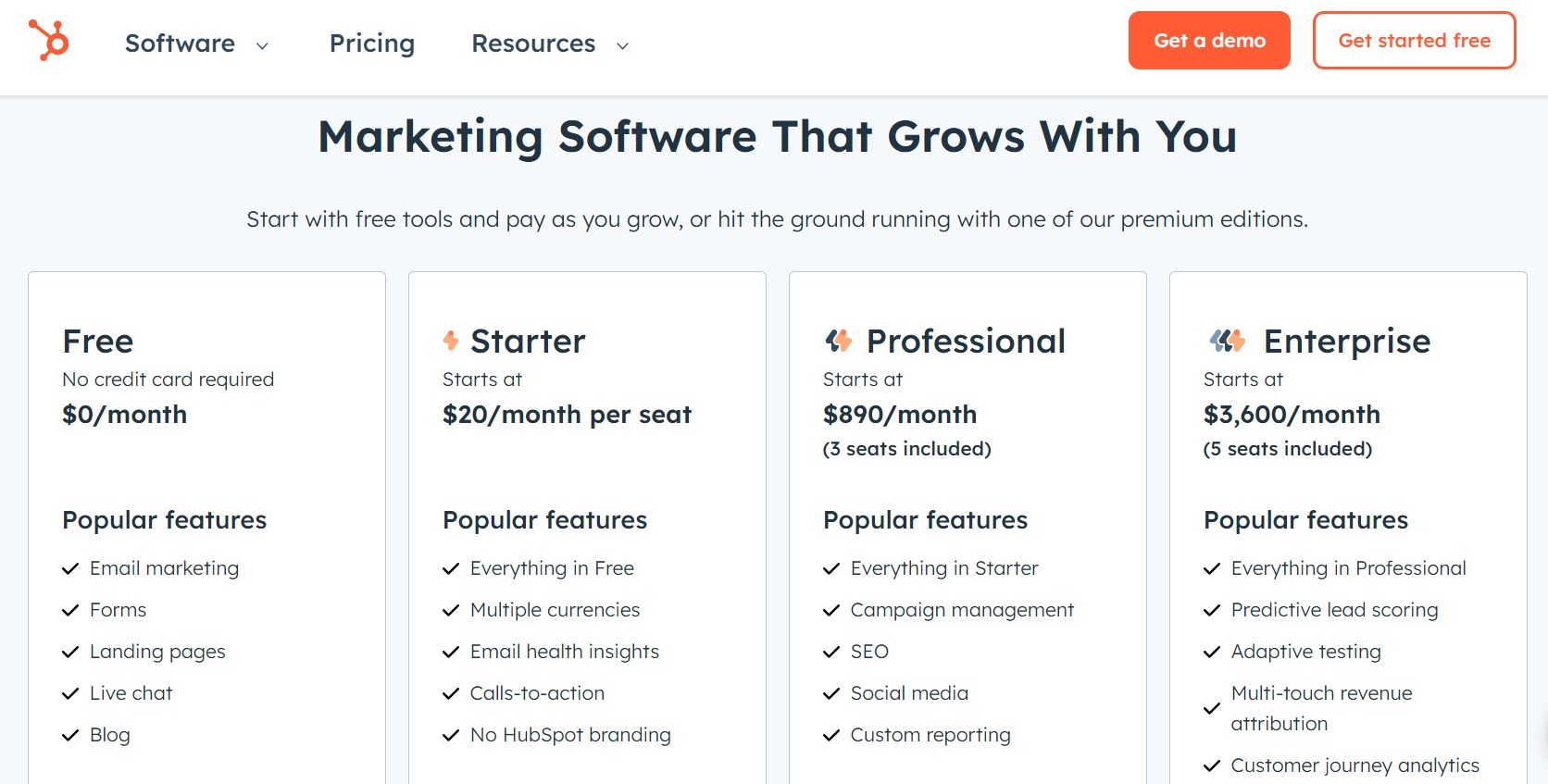The width and height of the screenshot is (1548, 784).
Task: Click the Professional plan double-bolt icon
Action: tap(839, 340)
